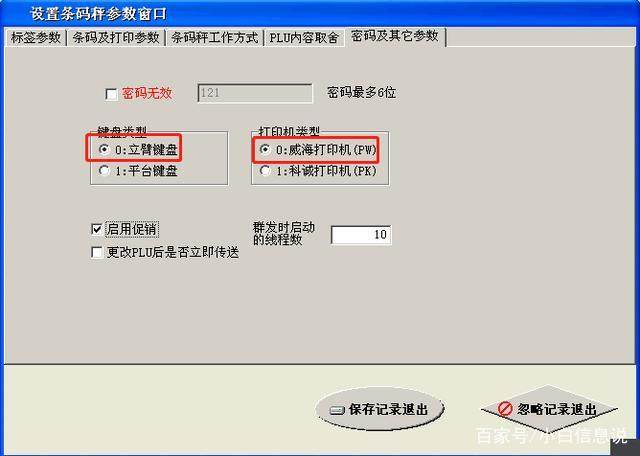
Task: Choose 1:科诚打印机(PK) radio option
Action: click(x=265, y=171)
